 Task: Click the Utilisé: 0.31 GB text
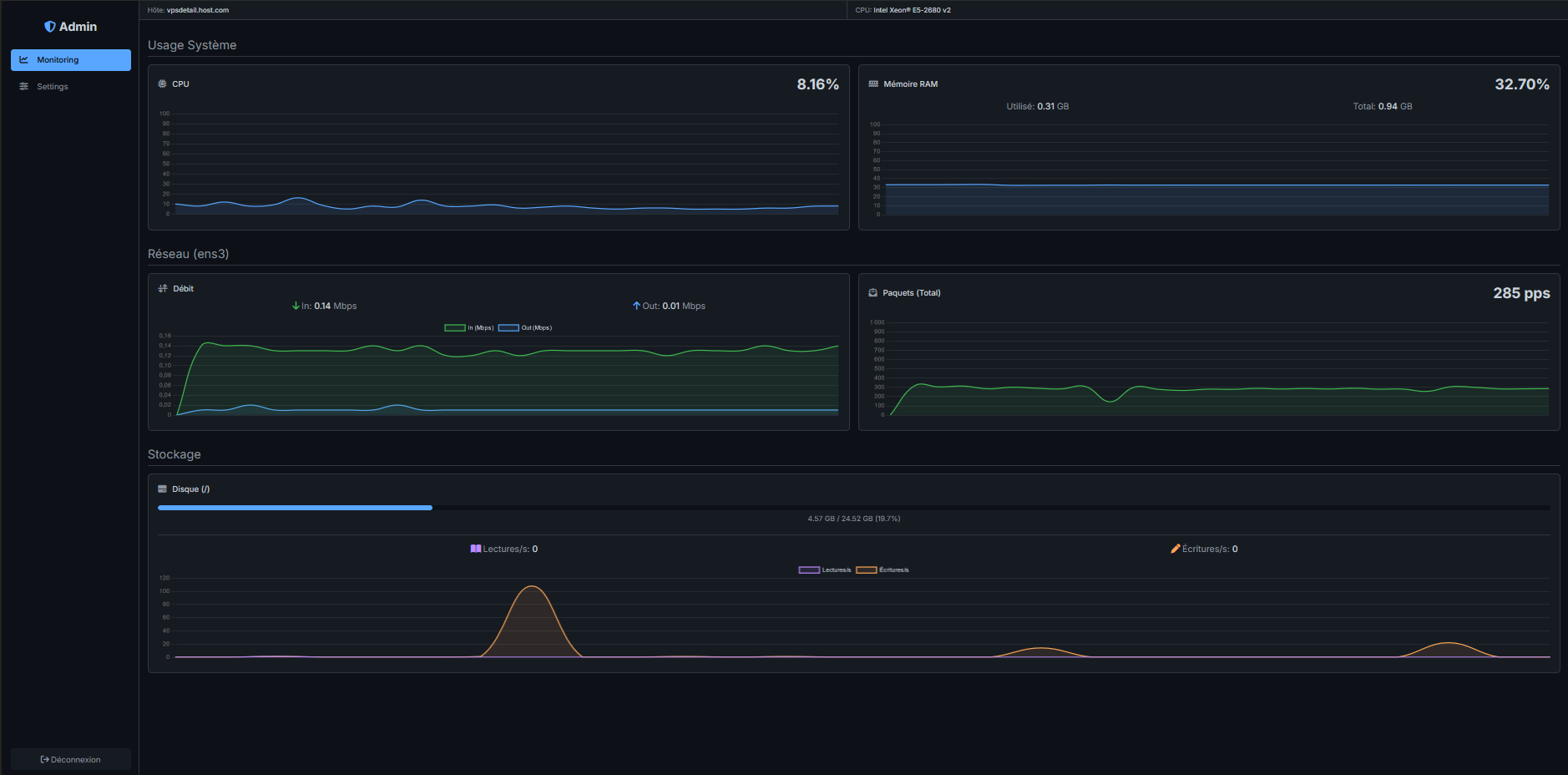pos(1037,106)
